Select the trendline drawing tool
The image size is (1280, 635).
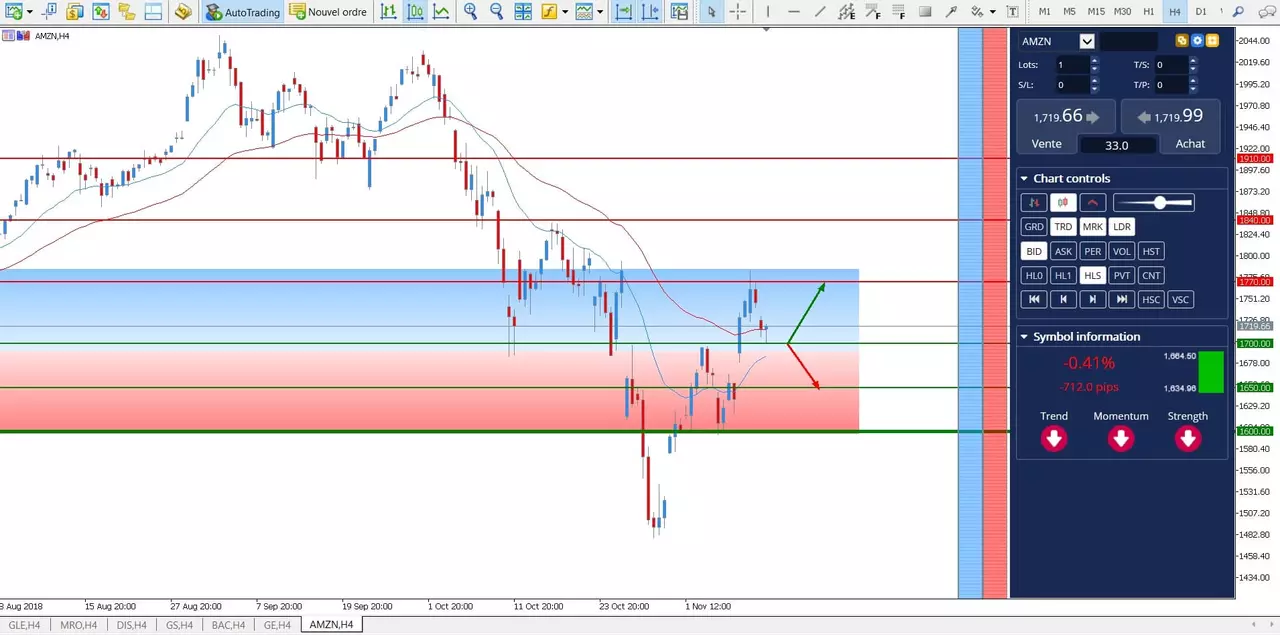tap(821, 12)
